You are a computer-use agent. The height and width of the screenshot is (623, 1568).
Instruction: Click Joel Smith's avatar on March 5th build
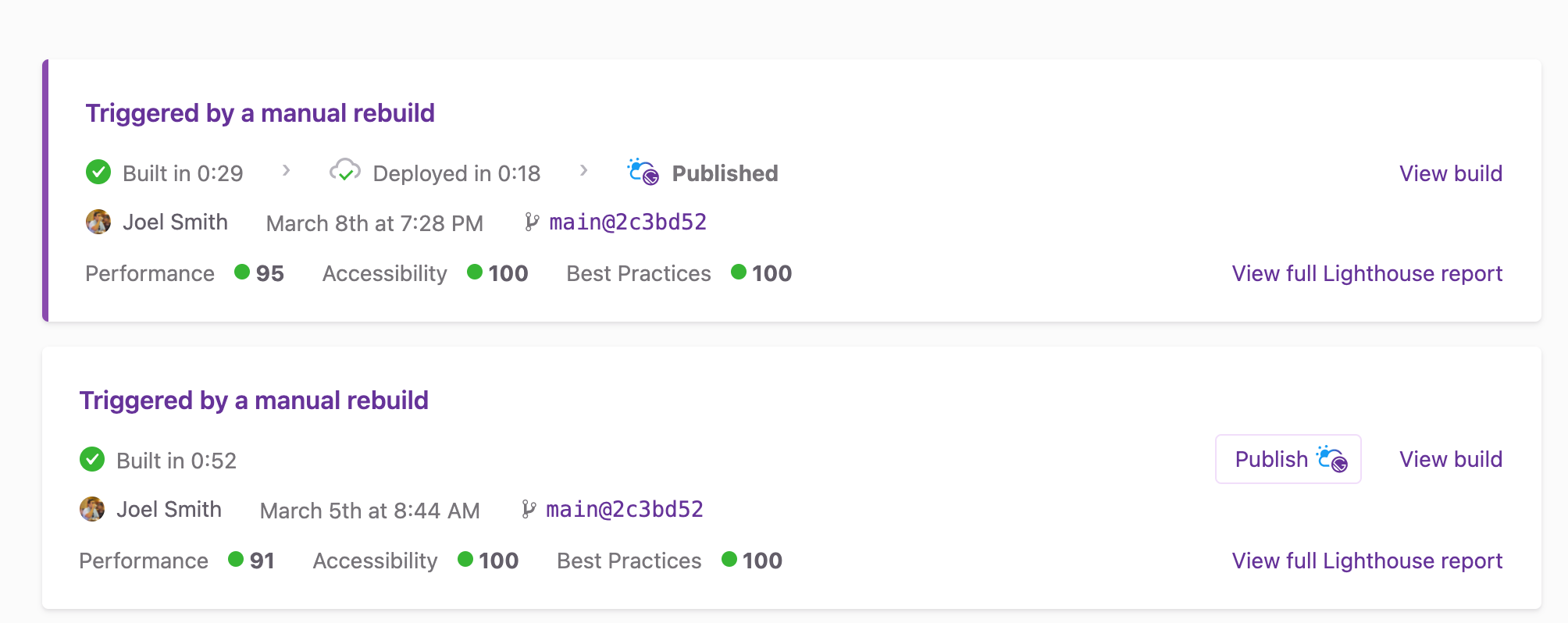click(x=92, y=509)
